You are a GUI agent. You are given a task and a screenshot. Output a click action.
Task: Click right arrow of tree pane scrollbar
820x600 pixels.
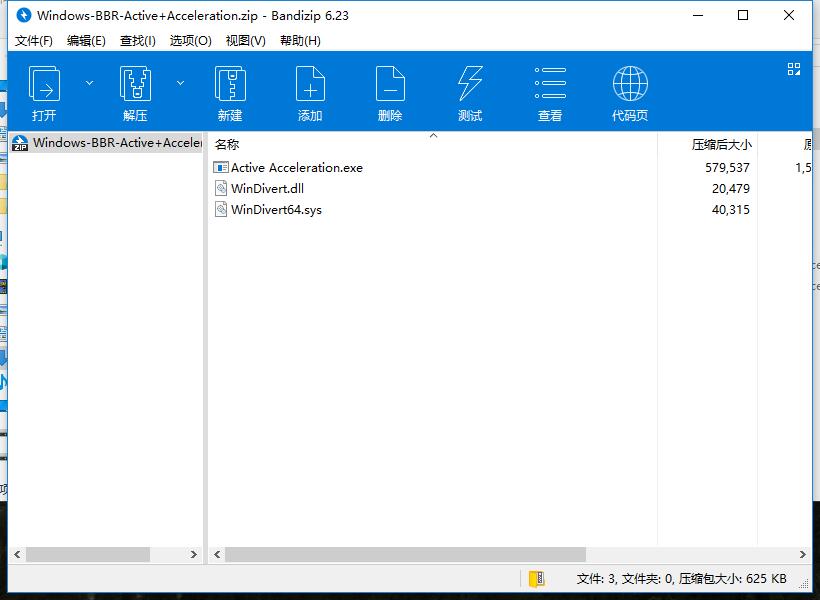194,554
